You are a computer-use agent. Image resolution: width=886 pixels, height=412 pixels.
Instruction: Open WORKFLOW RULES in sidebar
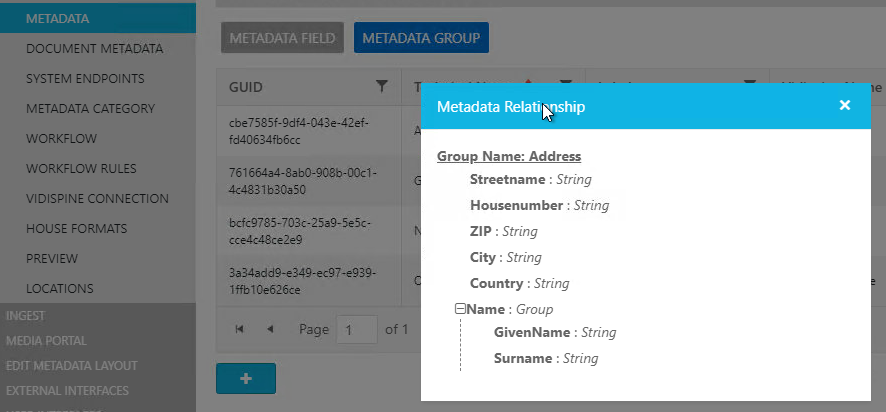click(81, 168)
